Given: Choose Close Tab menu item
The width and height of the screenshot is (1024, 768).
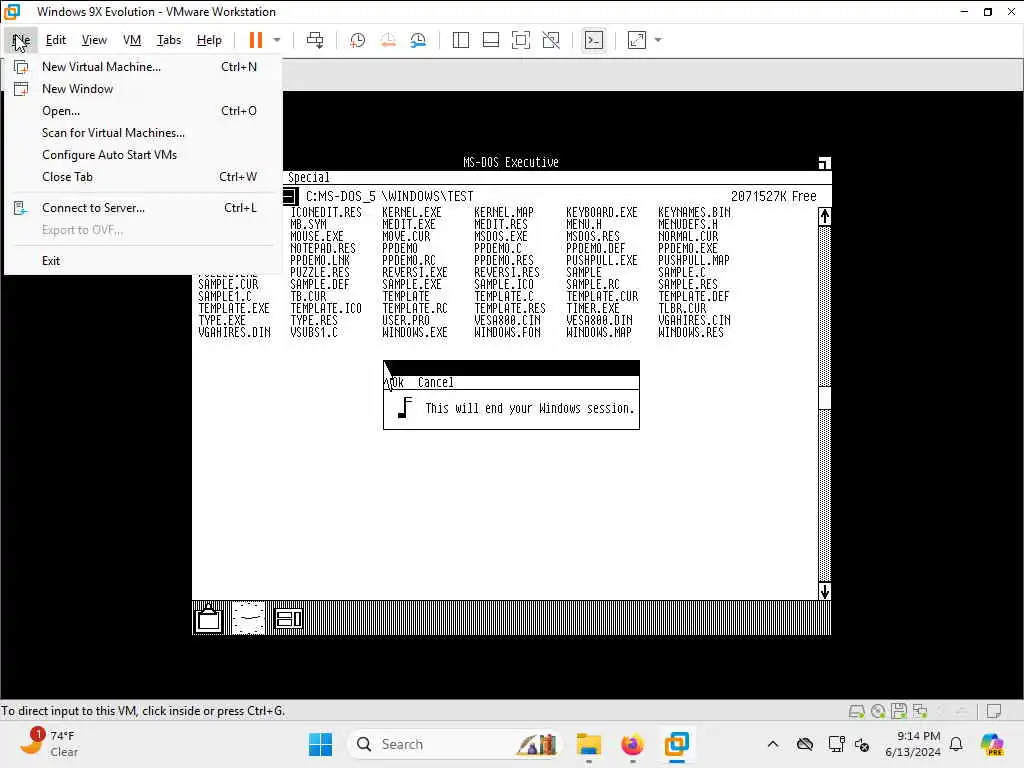Looking at the screenshot, I should (144, 177).
